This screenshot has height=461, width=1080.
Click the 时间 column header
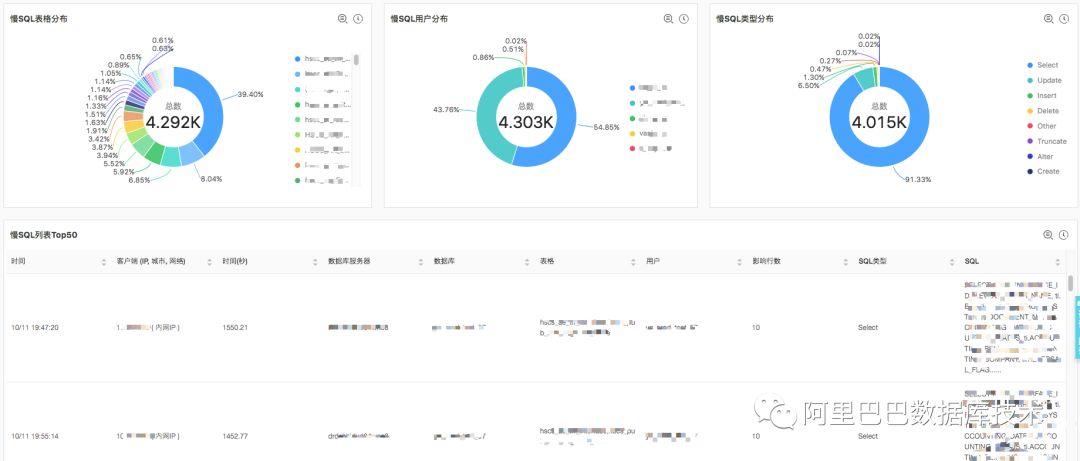[18, 262]
